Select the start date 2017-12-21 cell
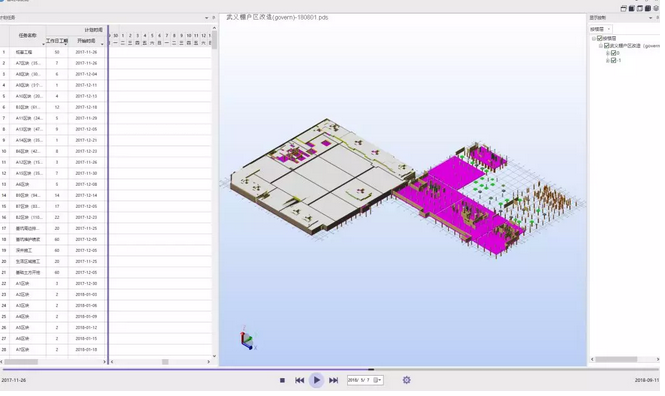Viewport: 665px width, 396px height. coord(86,140)
